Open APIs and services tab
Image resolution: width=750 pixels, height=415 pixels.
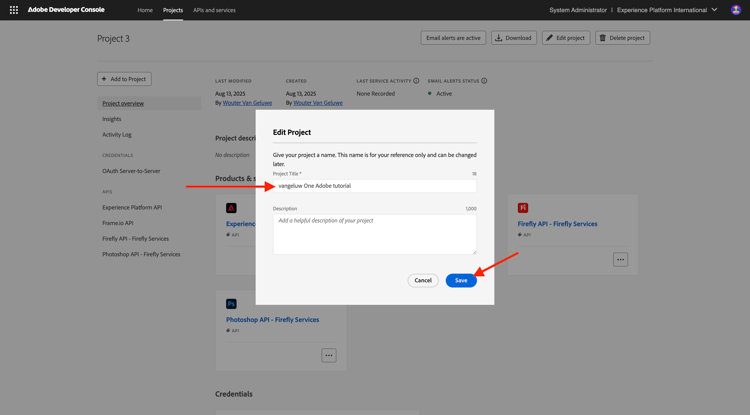214,10
